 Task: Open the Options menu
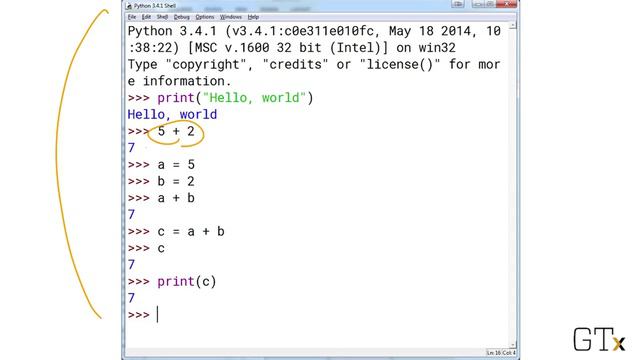tap(204, 17)
